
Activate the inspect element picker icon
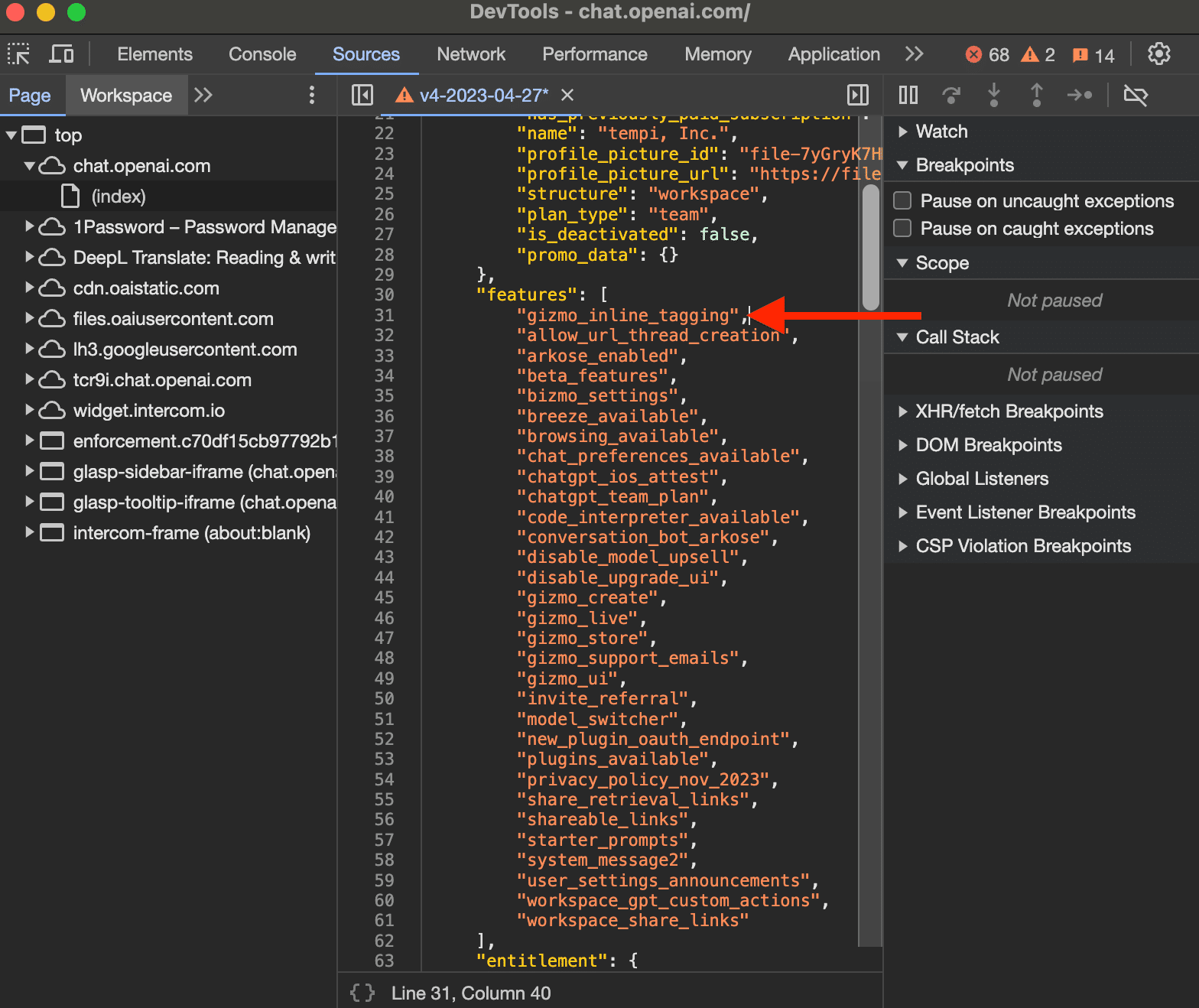[18, 54]
